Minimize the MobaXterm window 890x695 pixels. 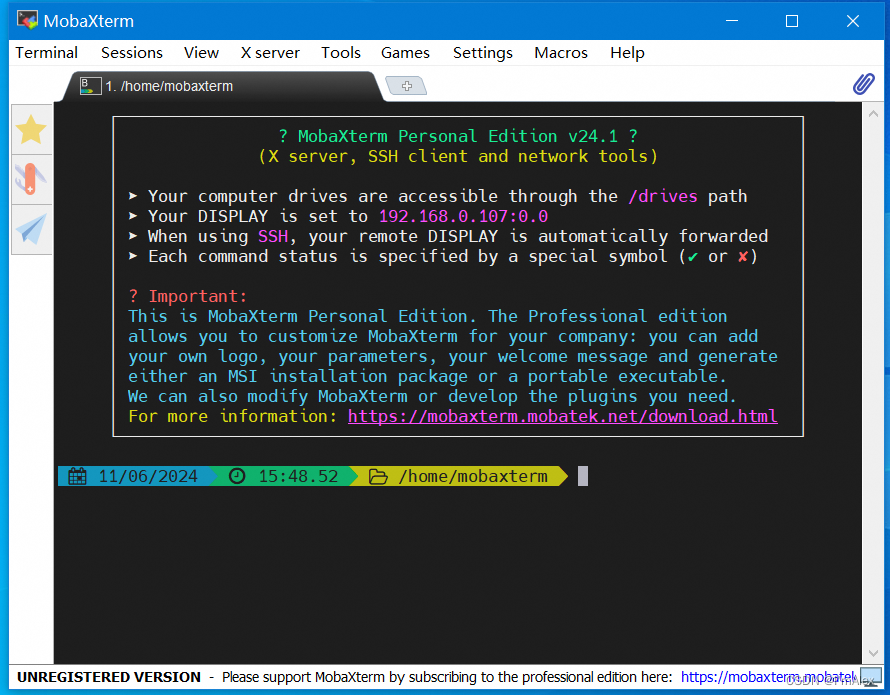coord(732,21)
